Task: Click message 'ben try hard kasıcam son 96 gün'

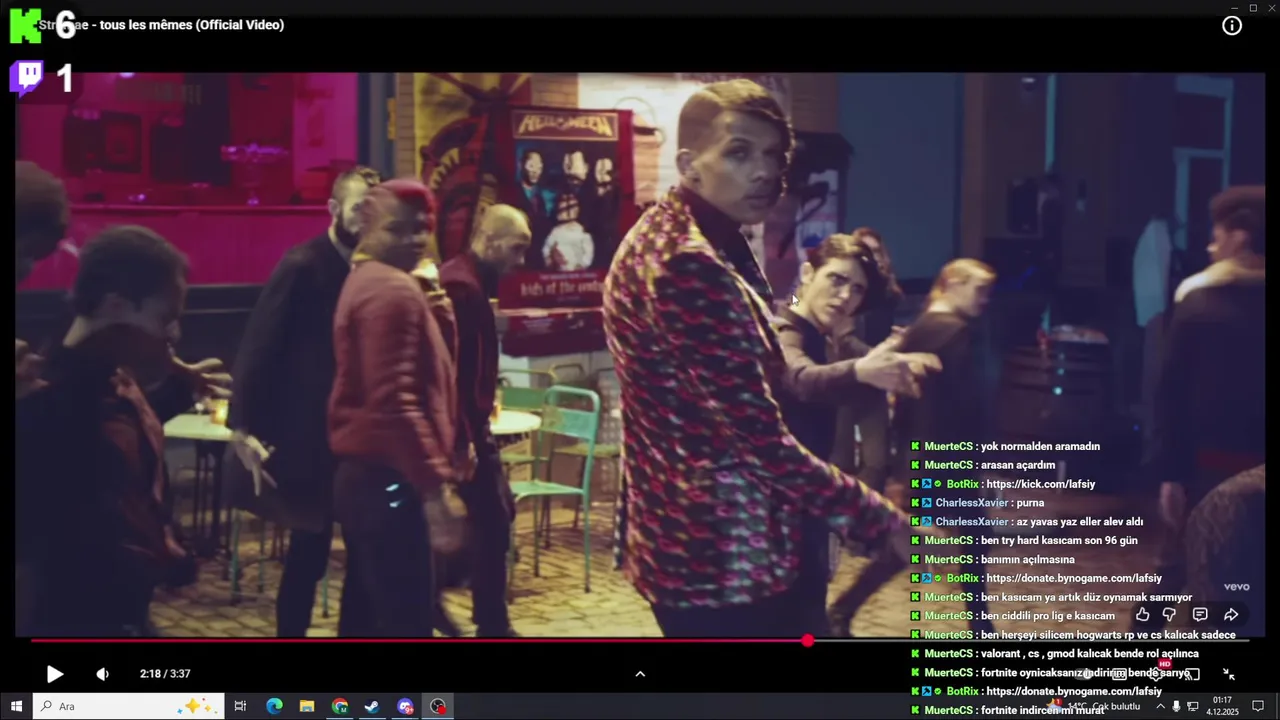Action: pos(1059,541)
